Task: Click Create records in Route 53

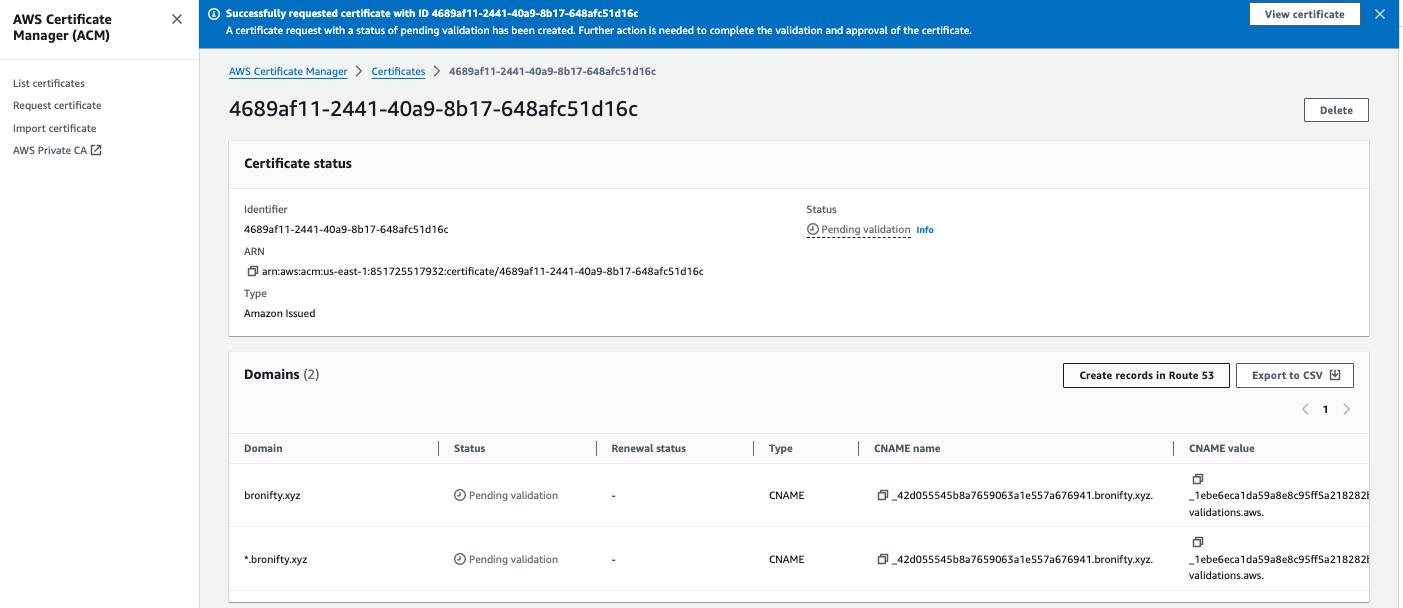Action: tap(1146, 376)
